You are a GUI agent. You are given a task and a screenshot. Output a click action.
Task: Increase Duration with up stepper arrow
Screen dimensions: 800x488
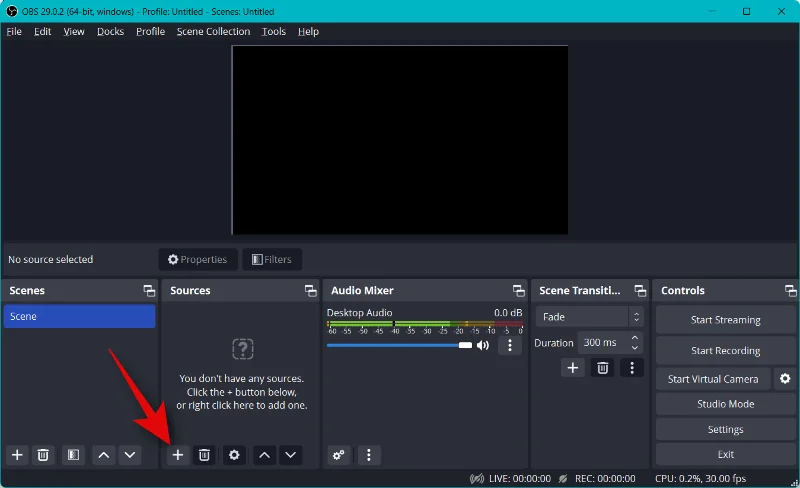635,338
